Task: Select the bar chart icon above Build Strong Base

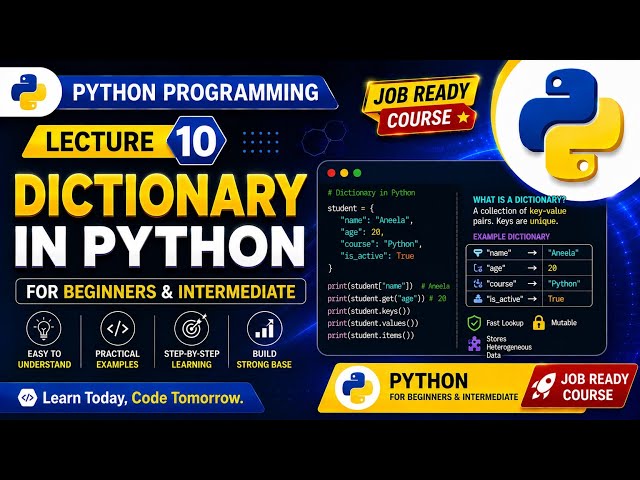Action: [x=264, y=329]
